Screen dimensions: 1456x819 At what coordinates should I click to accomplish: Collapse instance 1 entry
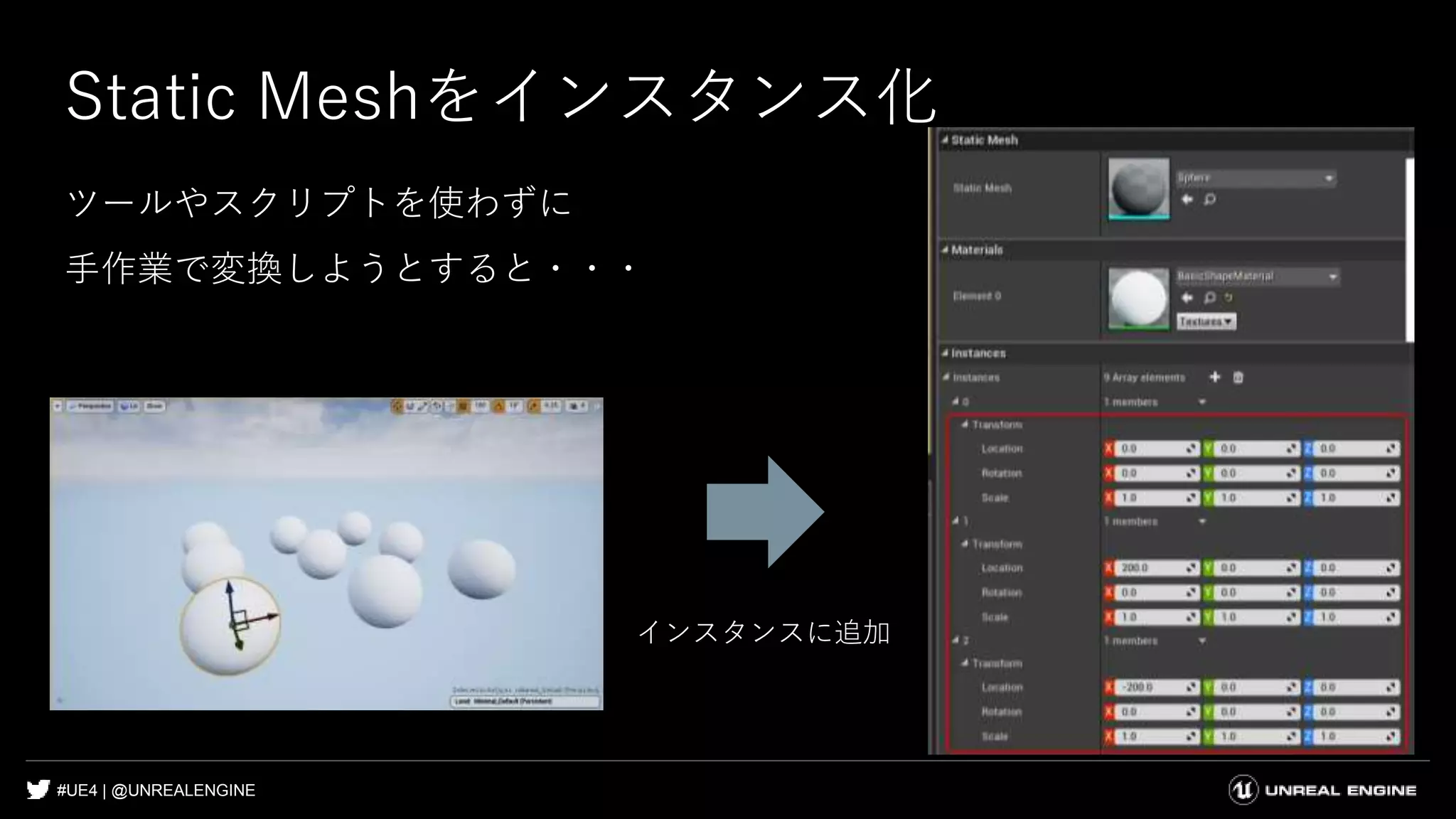[x=956, y=521]
